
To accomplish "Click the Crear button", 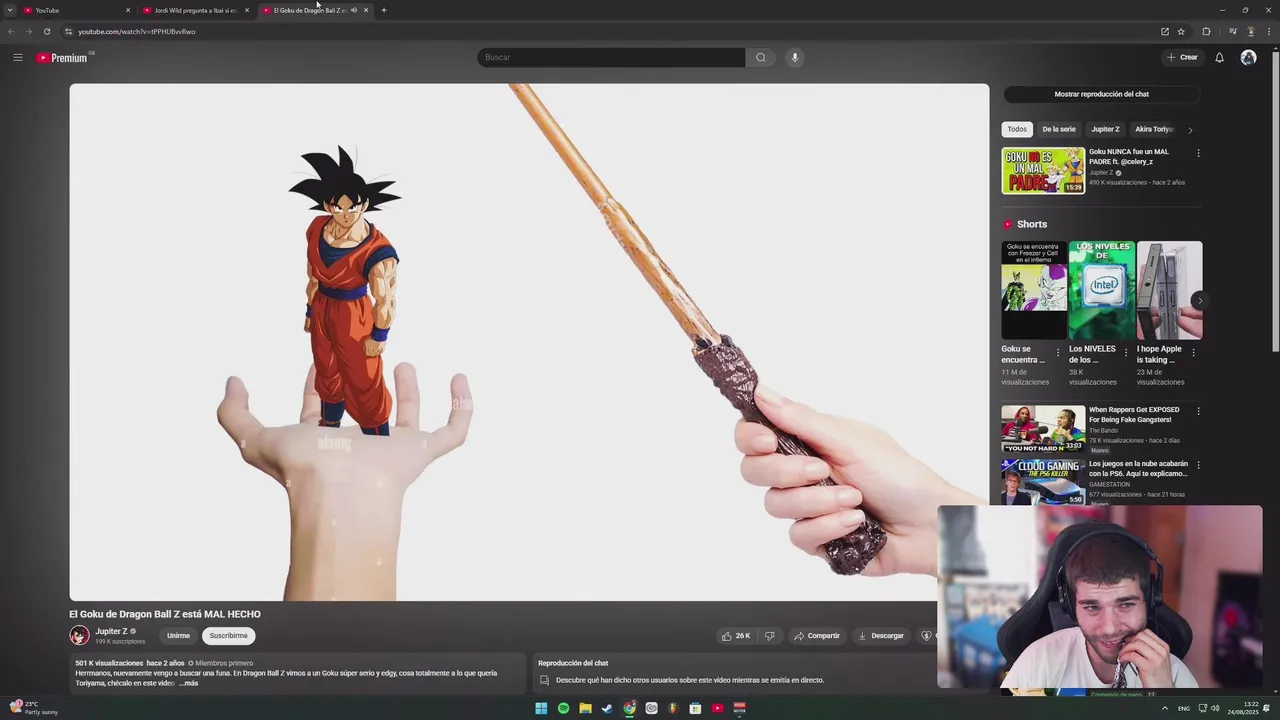I will (x=1182, y=57).
